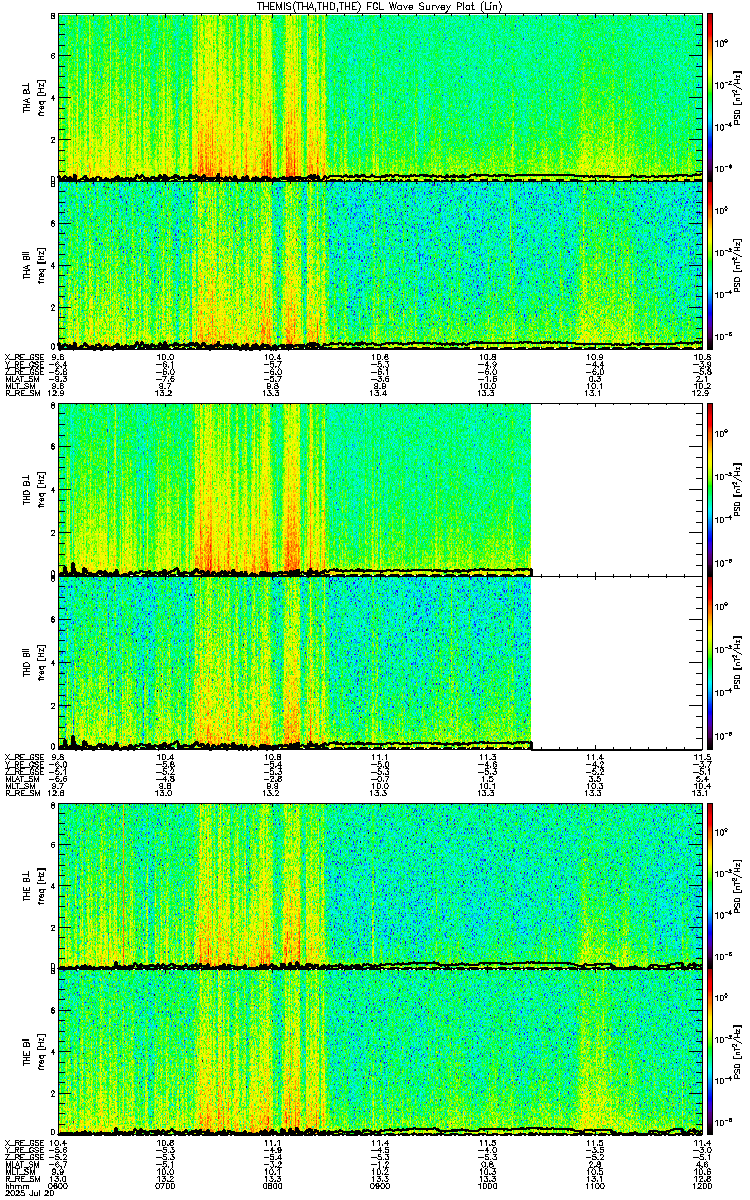The image size is (750, 1200).
Task: Click the hhmm axis label at bottom
Action: (14, 1187)
